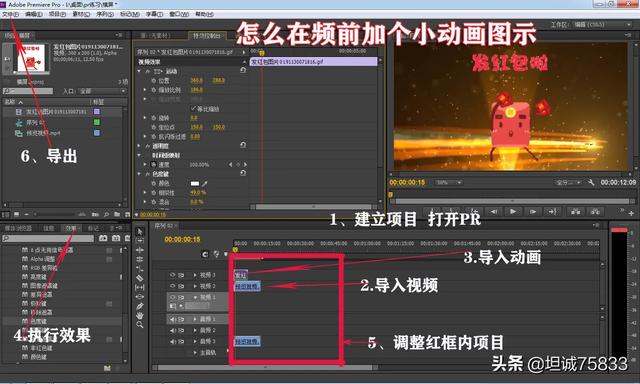
Task: Toggle the Video 3 track eye visibility
Action: [173, 275]
